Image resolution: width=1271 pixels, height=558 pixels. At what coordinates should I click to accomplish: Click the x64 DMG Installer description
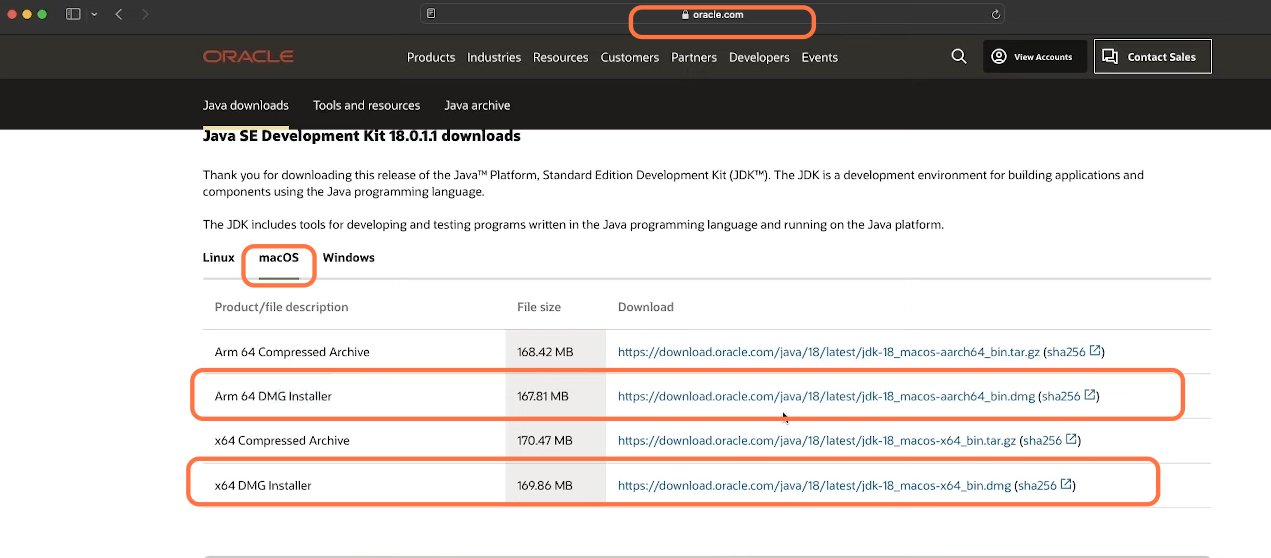[263, 485]
